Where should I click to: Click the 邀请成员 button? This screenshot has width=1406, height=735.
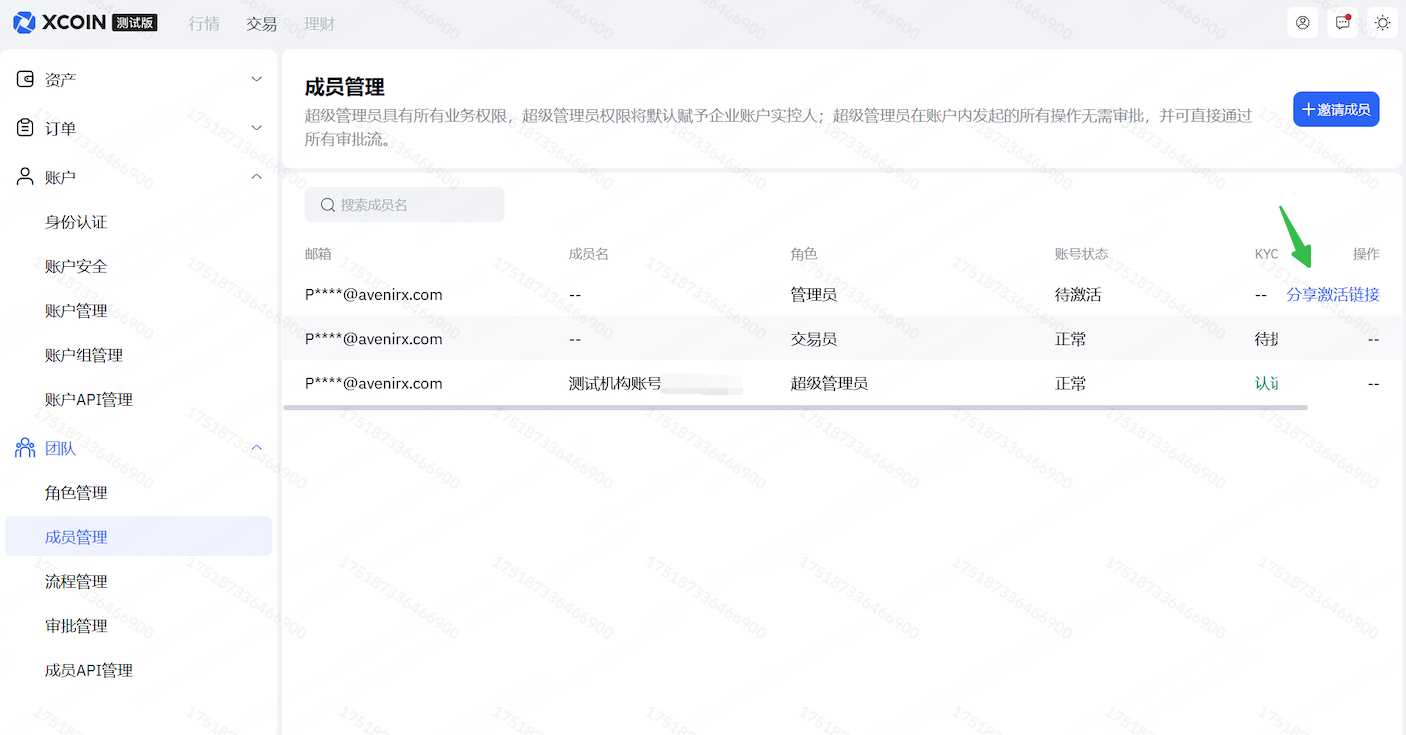[1335, 110]
